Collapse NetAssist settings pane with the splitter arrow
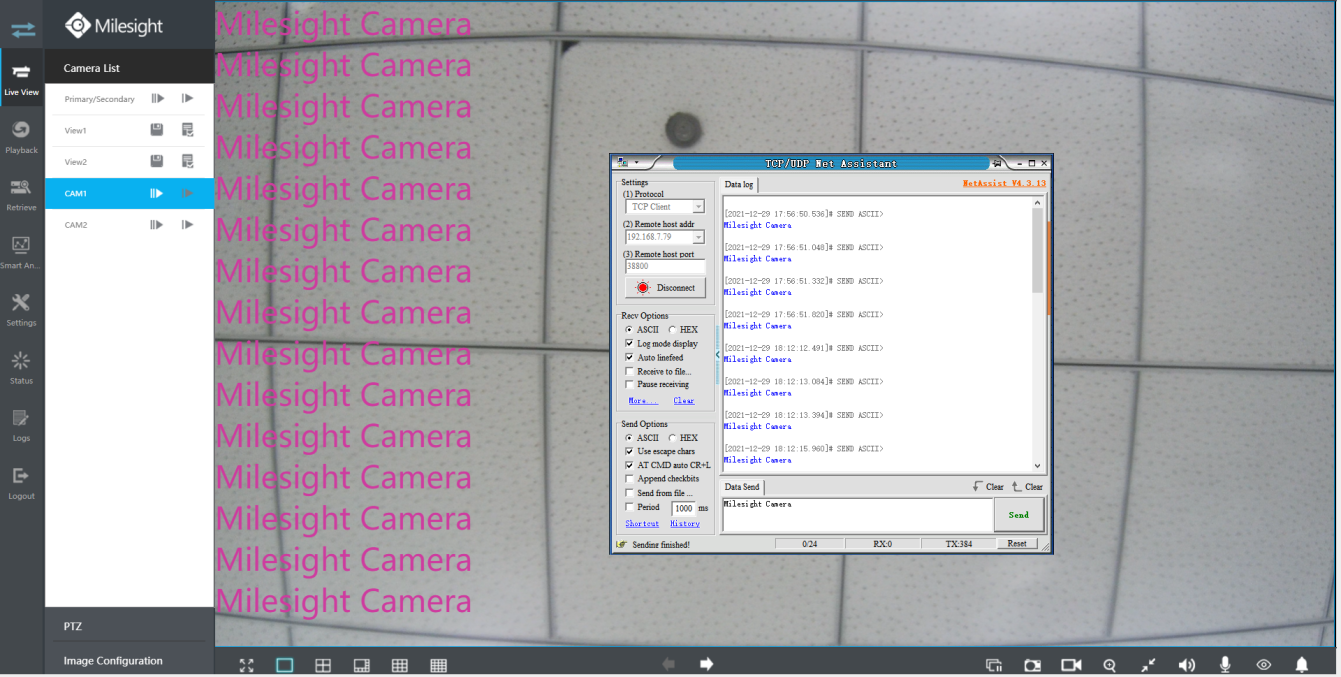Screen dimensions: 1341x677 [x=717, y=355]
